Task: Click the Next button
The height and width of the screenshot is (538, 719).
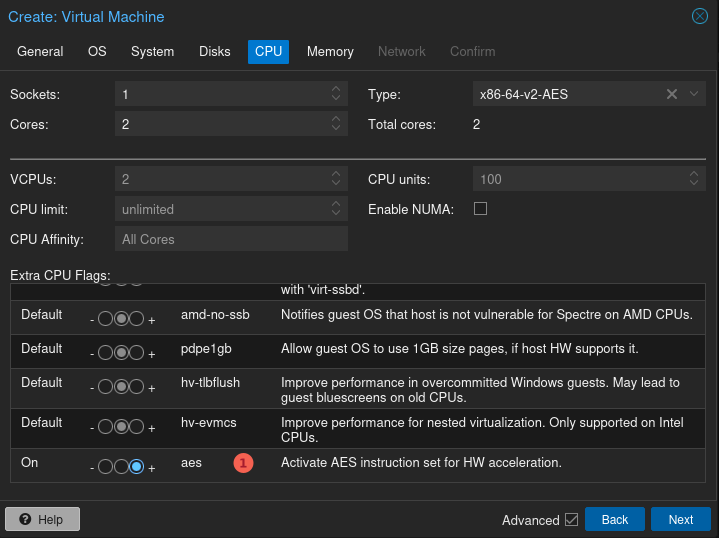Action: pos(680,520)
